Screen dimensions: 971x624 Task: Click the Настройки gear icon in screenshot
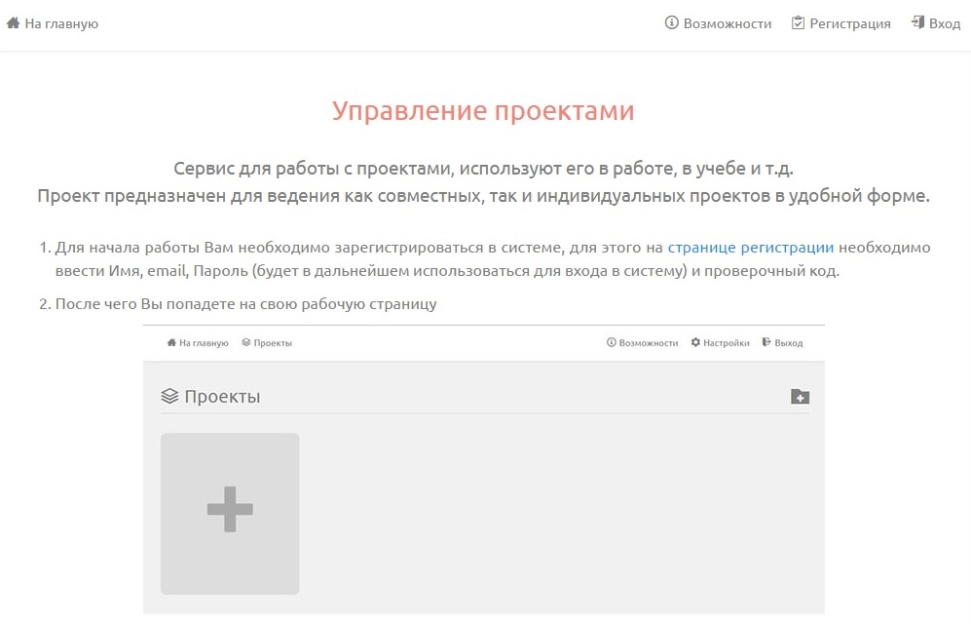click(x=695, y=342)
